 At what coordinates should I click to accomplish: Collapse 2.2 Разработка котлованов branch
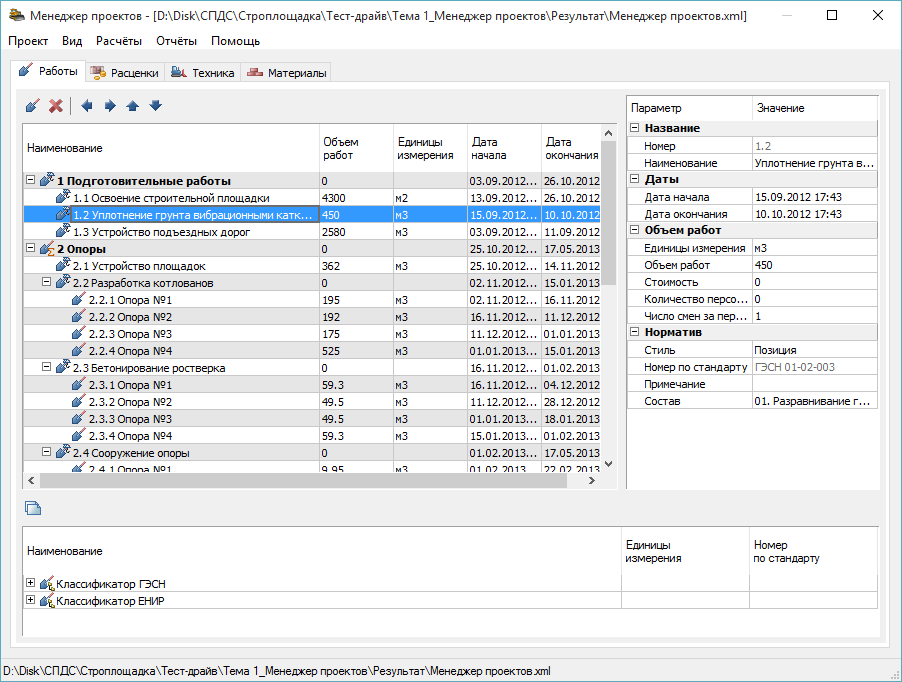(x=47, y=282)
